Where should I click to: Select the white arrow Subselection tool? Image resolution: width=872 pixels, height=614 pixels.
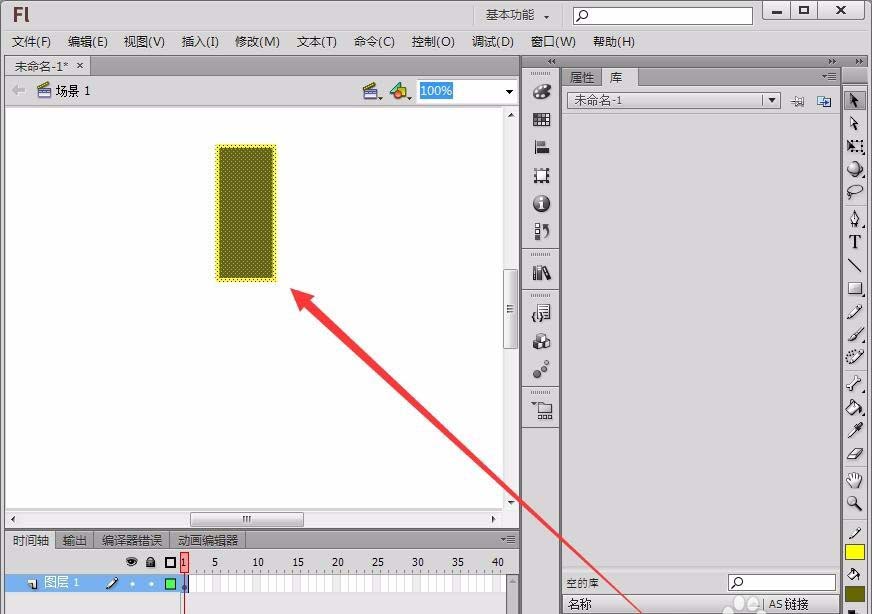pyautogui.click(x=854, y=123)
